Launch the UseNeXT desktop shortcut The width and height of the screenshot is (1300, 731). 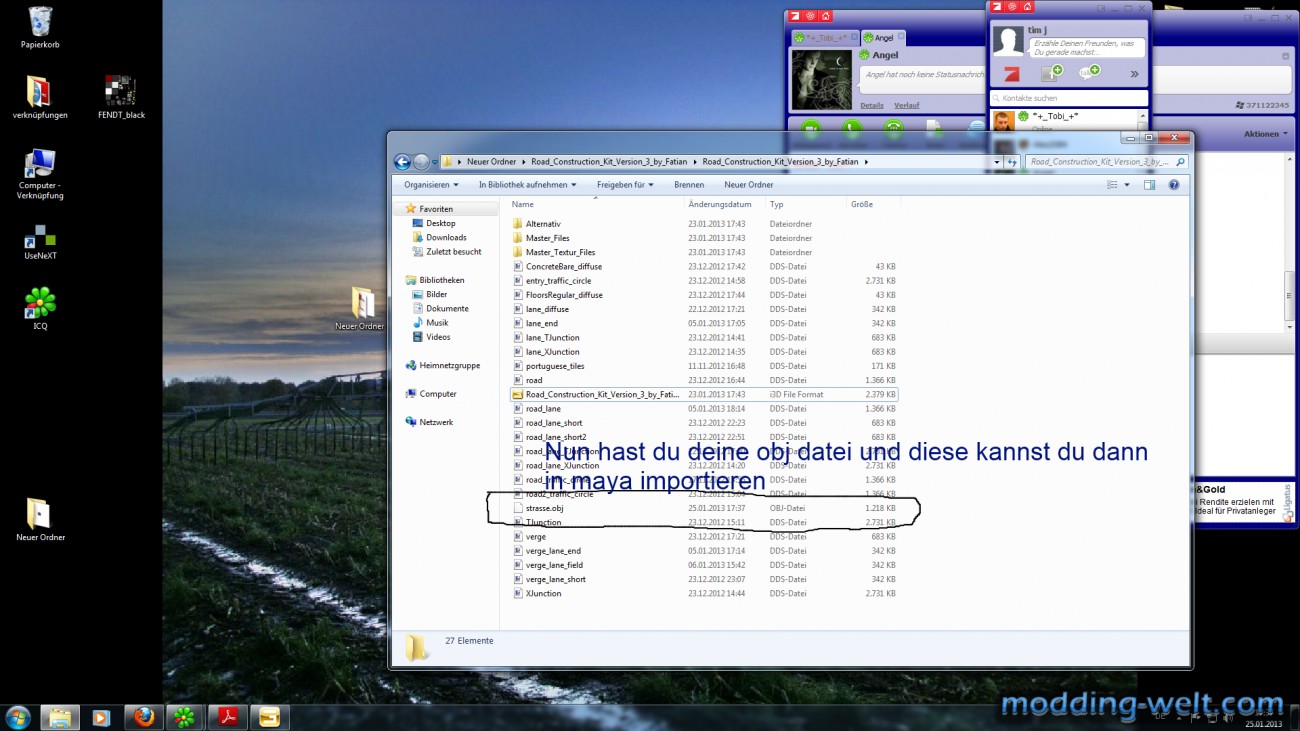[40, 243]
